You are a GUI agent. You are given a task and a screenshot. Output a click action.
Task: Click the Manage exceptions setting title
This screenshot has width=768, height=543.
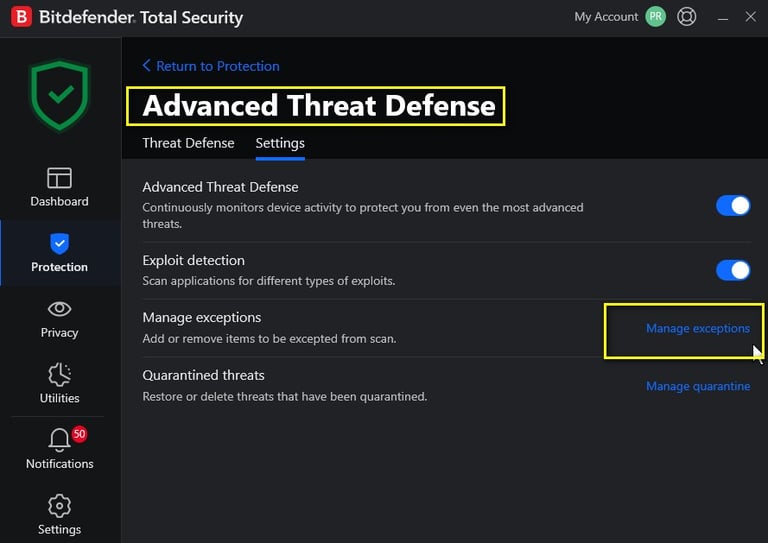pyautogui.click(x=202, y=318)
